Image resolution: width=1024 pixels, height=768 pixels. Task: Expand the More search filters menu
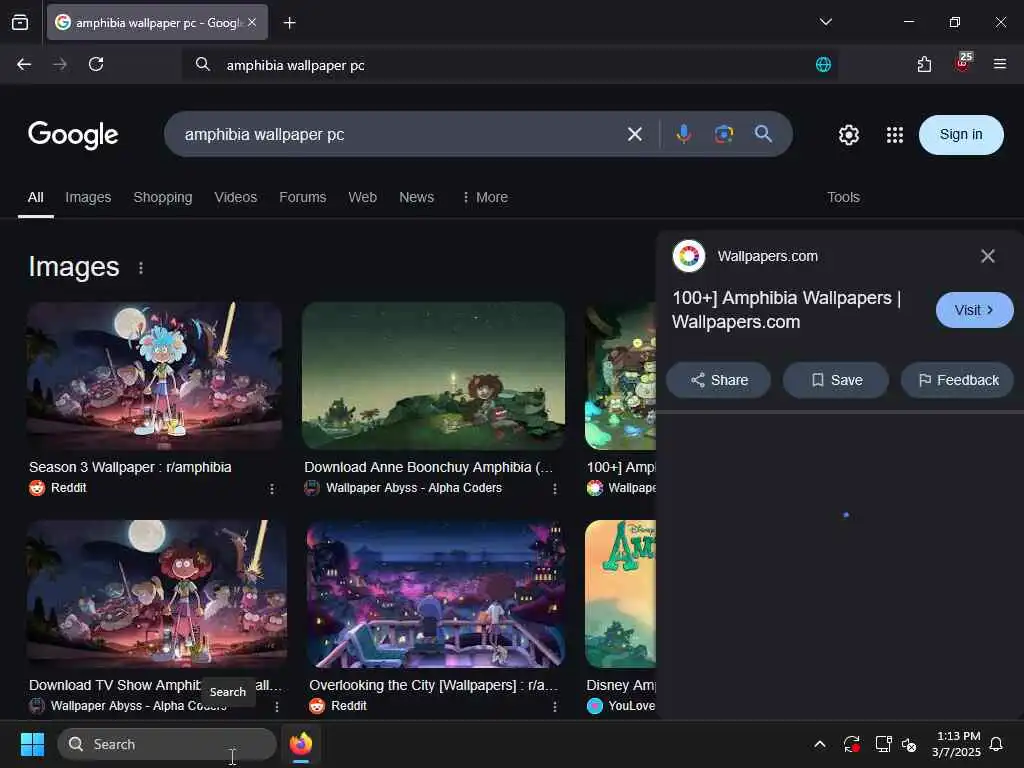485,197
